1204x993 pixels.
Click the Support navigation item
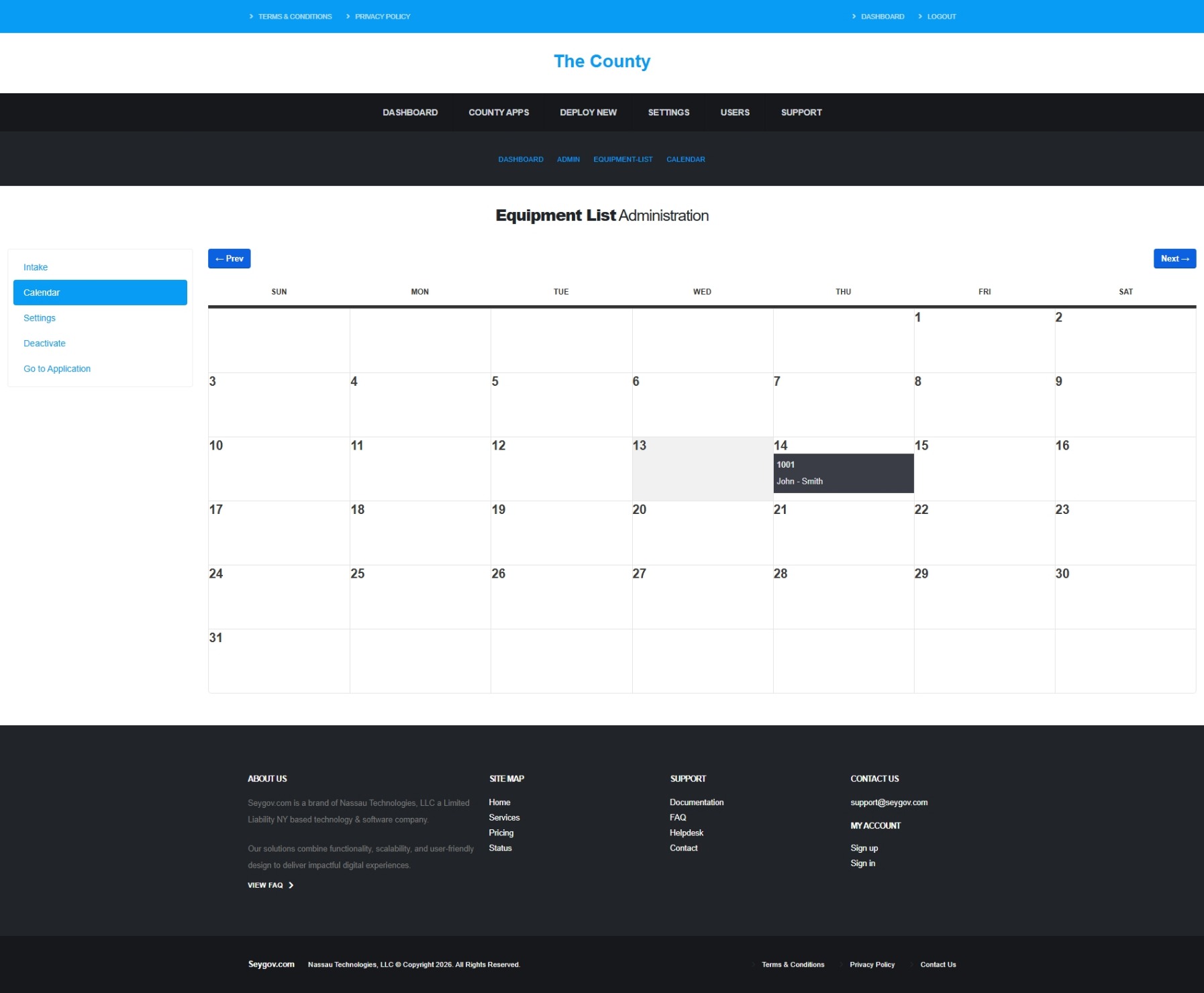pos(801,112)
